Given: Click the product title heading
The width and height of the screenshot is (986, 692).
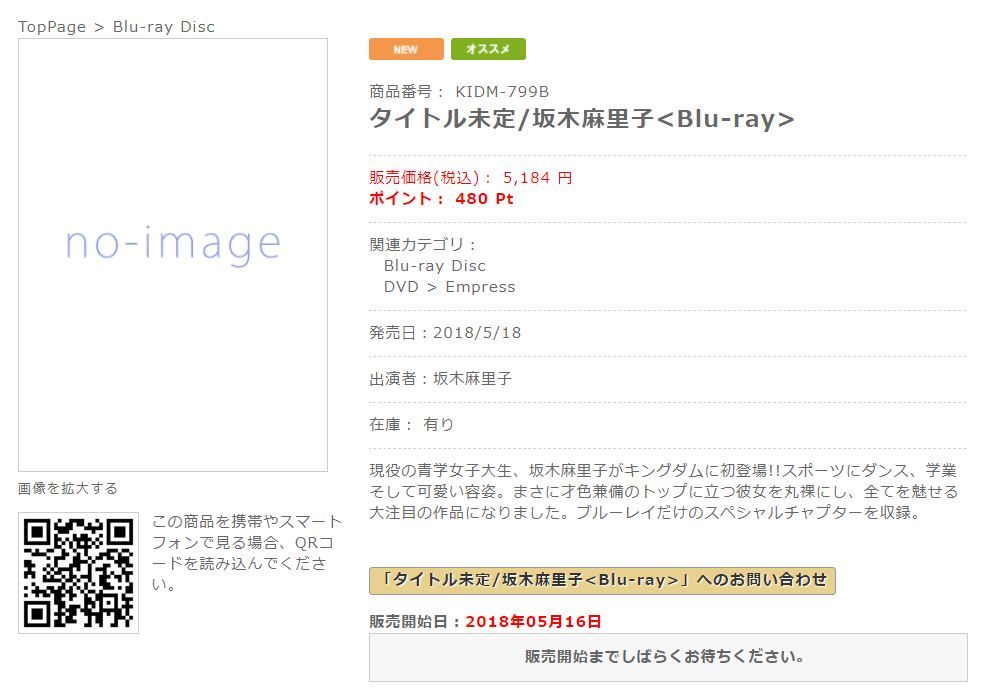Looking at the screenshot, I should pos(582,118).
